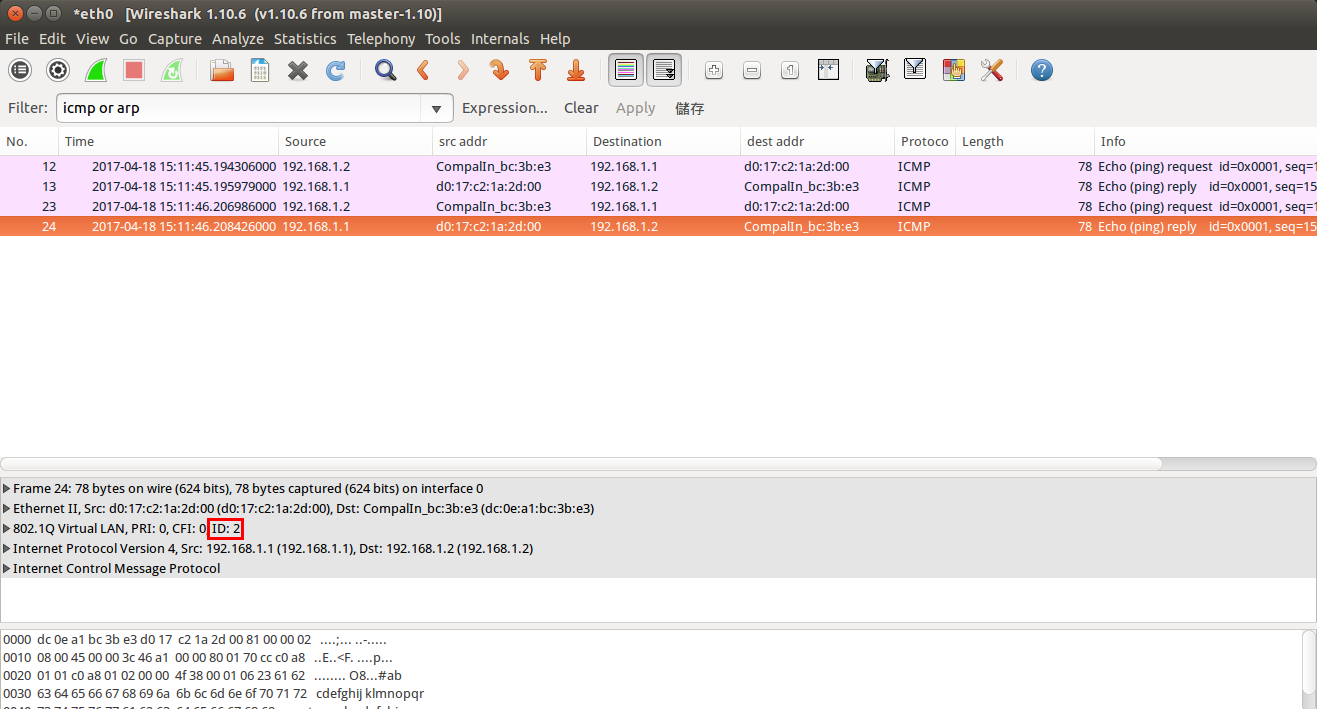Screen dimensions: 1317x709
Task: Sort by the Time column header
Action: tap(168, 141)
